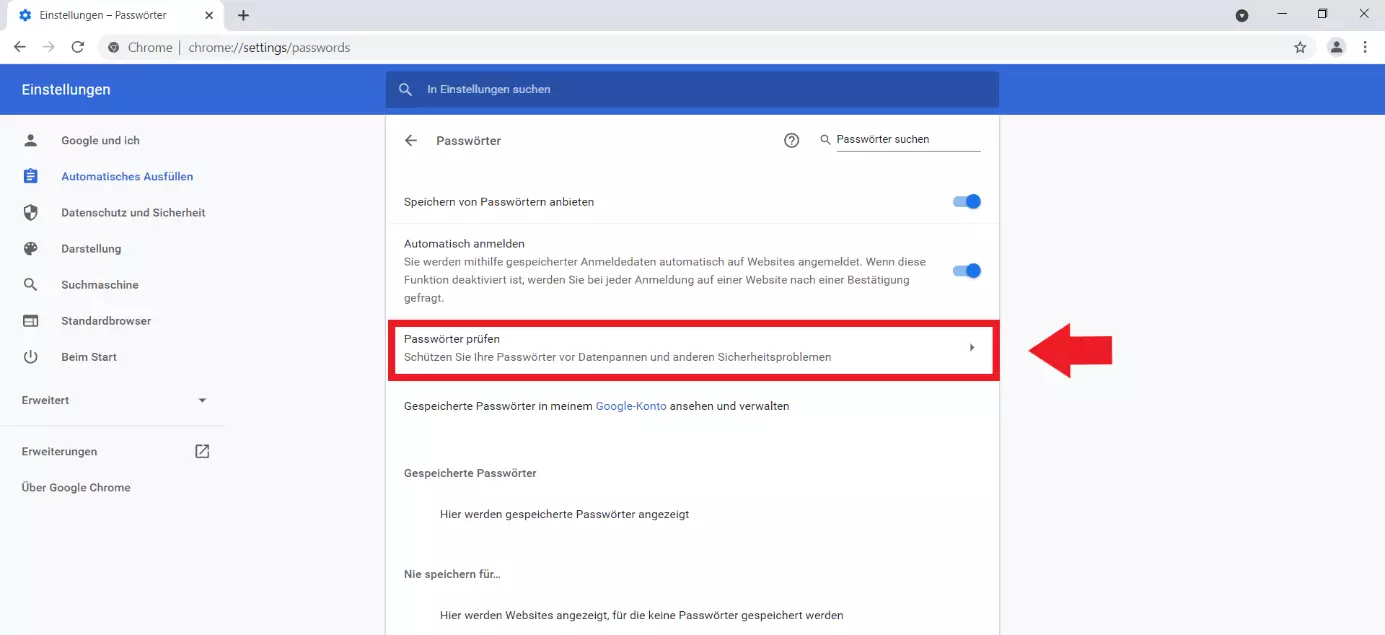Bookmark this page with the star icon
Screen dimensions: 1385x635
1300,47
